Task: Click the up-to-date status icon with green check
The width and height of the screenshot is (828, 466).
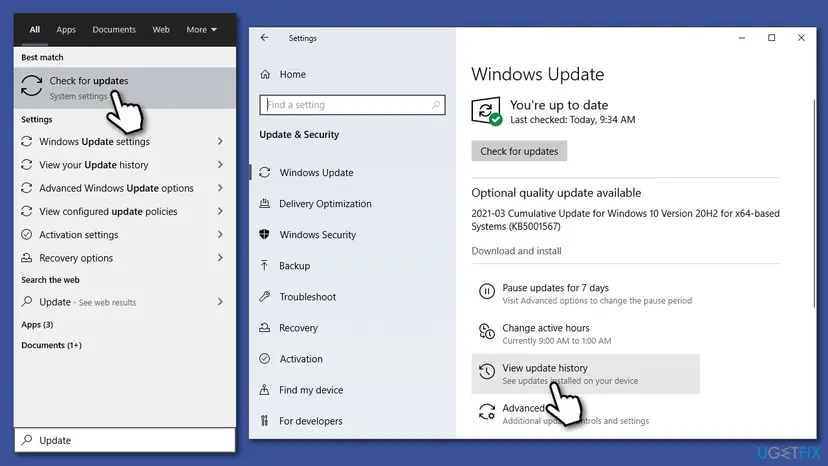Action: 486,111
